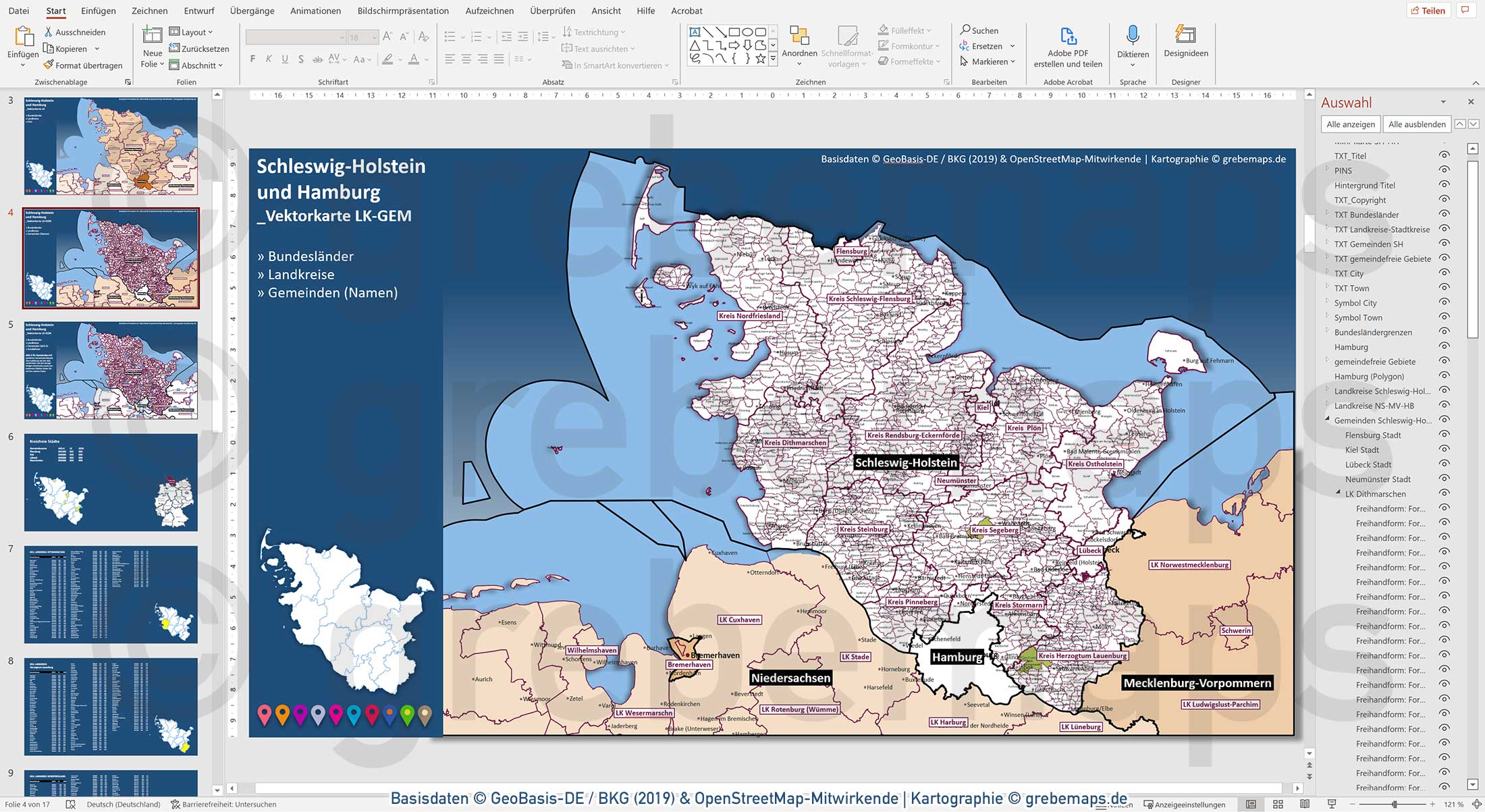The width and height of the screenshot is (1485, 812).
Task: Collapse the LK Dithmarschen tree group
Action: coord(1339,493)
